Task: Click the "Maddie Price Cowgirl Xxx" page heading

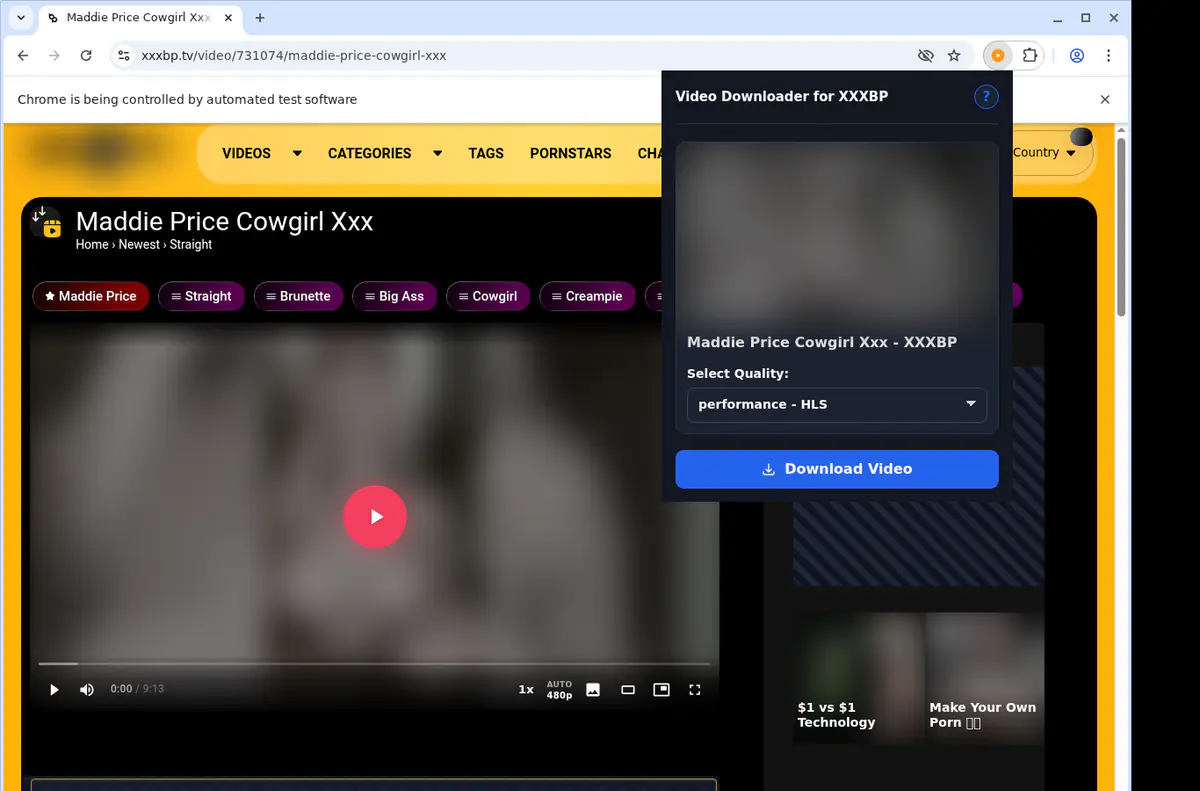Action: point(224,221)
